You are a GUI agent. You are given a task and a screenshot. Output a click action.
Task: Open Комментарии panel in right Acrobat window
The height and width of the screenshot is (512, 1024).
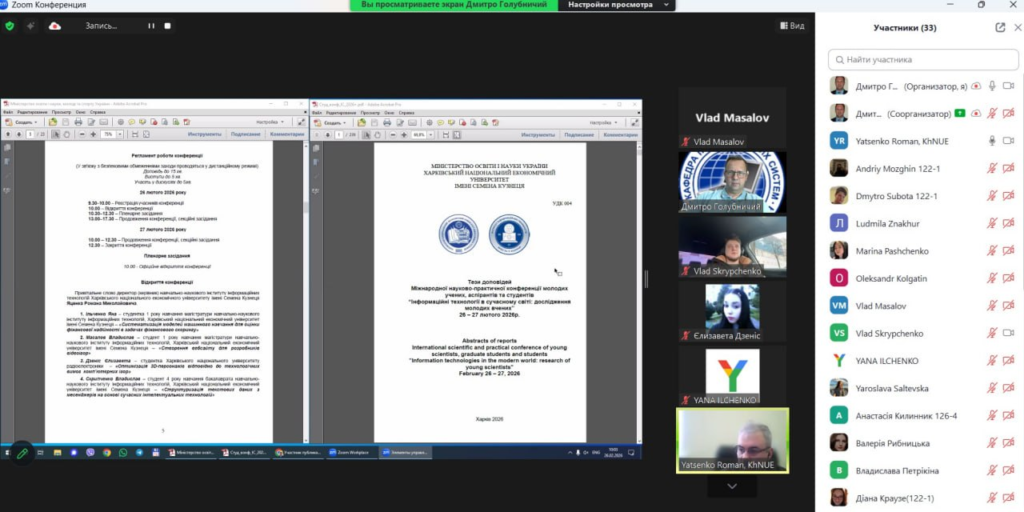pyautogui.click(x=619, y=133)
